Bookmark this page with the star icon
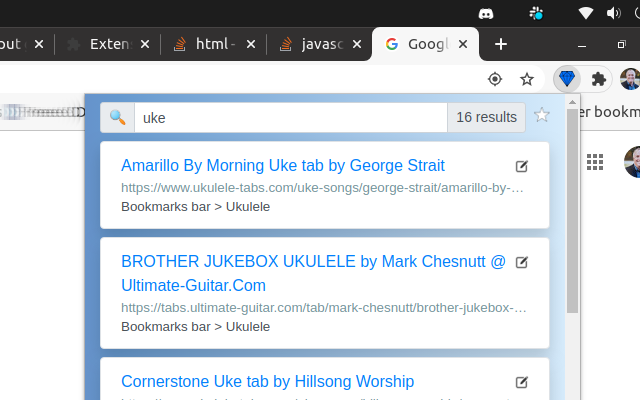 (527, 79)
